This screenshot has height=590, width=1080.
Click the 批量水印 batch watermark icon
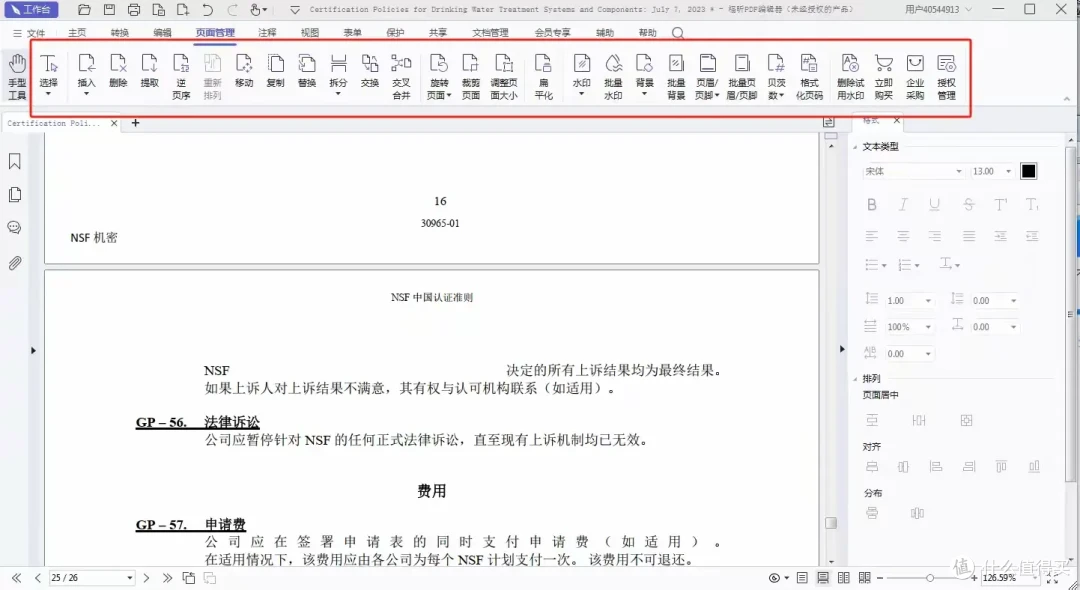click(613, 65)
